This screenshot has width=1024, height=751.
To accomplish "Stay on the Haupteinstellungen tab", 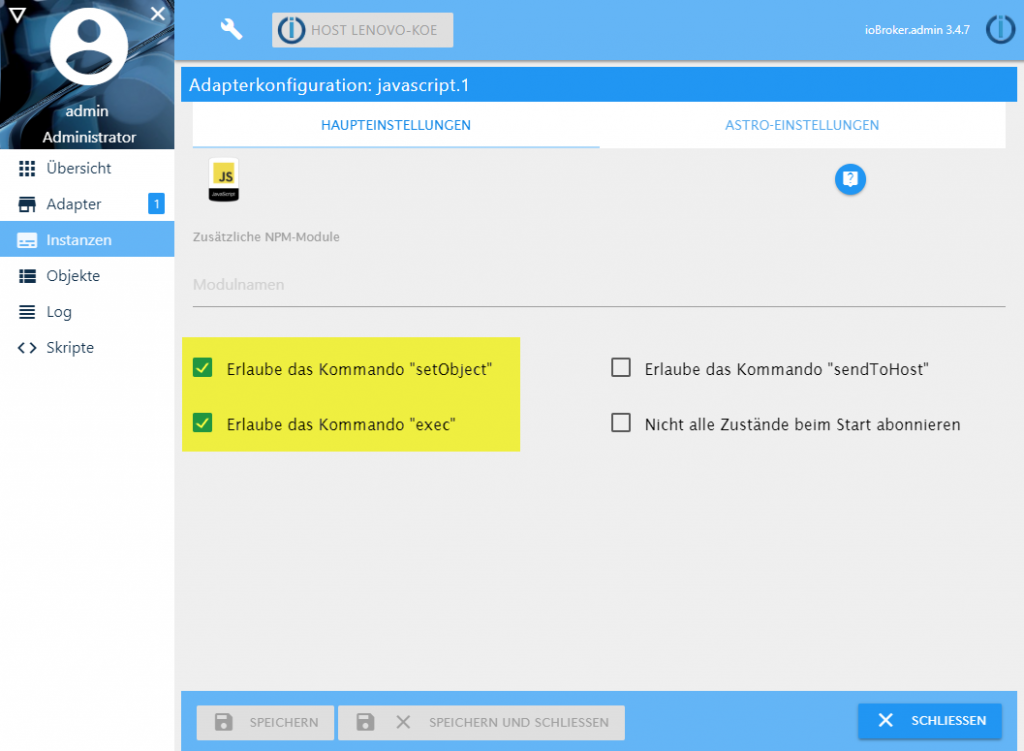I will point(393,125).
